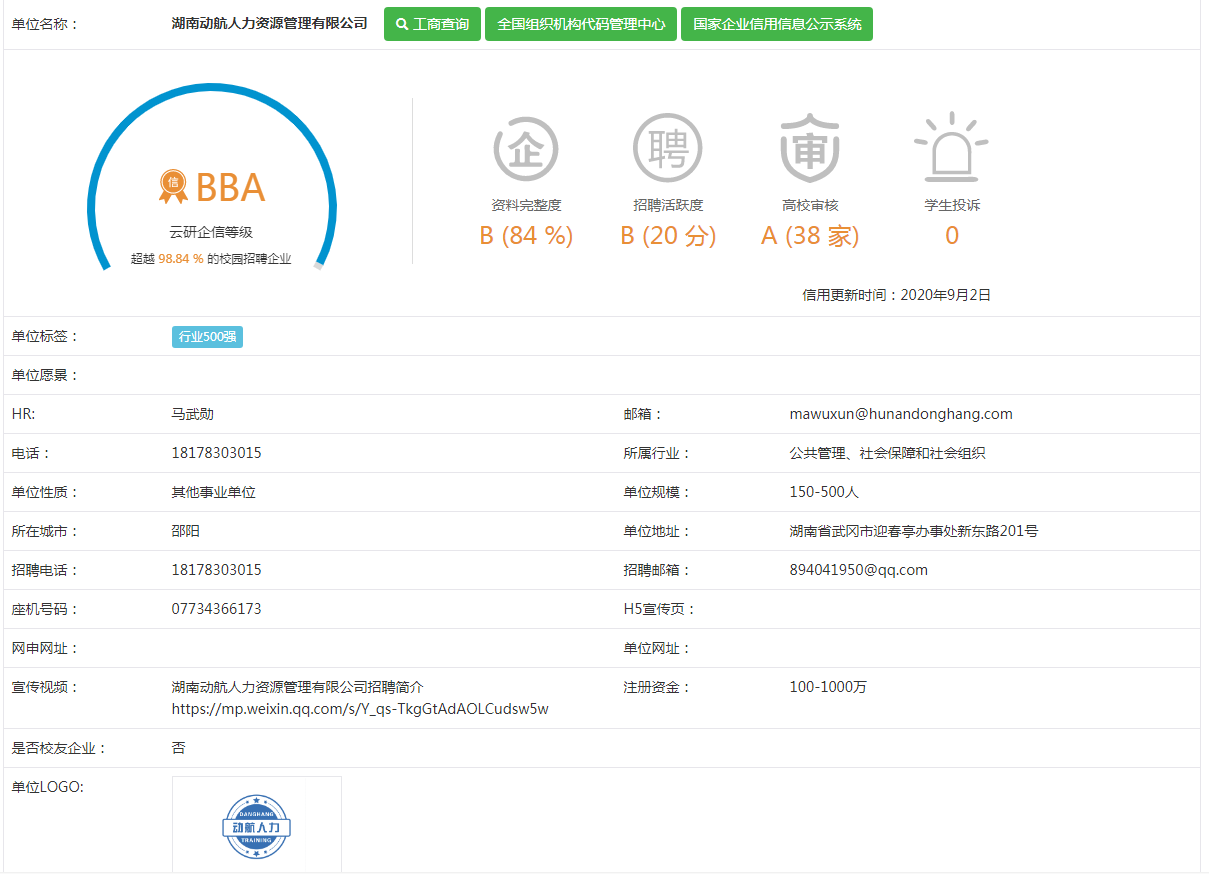The image size is (1209, 874).
Task: Click the 资料完整度 enterprise icon
Action: pos(526,149)
